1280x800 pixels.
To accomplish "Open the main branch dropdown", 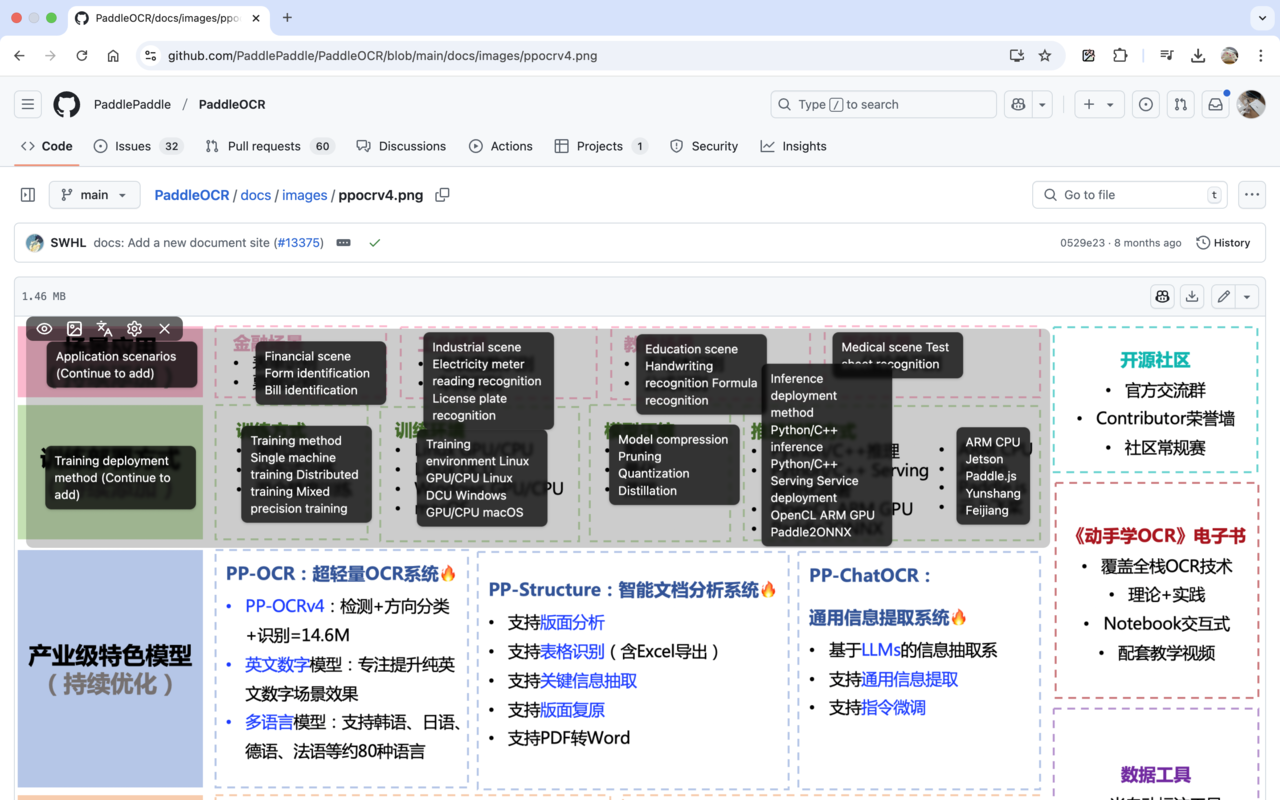I will [94, 195].
